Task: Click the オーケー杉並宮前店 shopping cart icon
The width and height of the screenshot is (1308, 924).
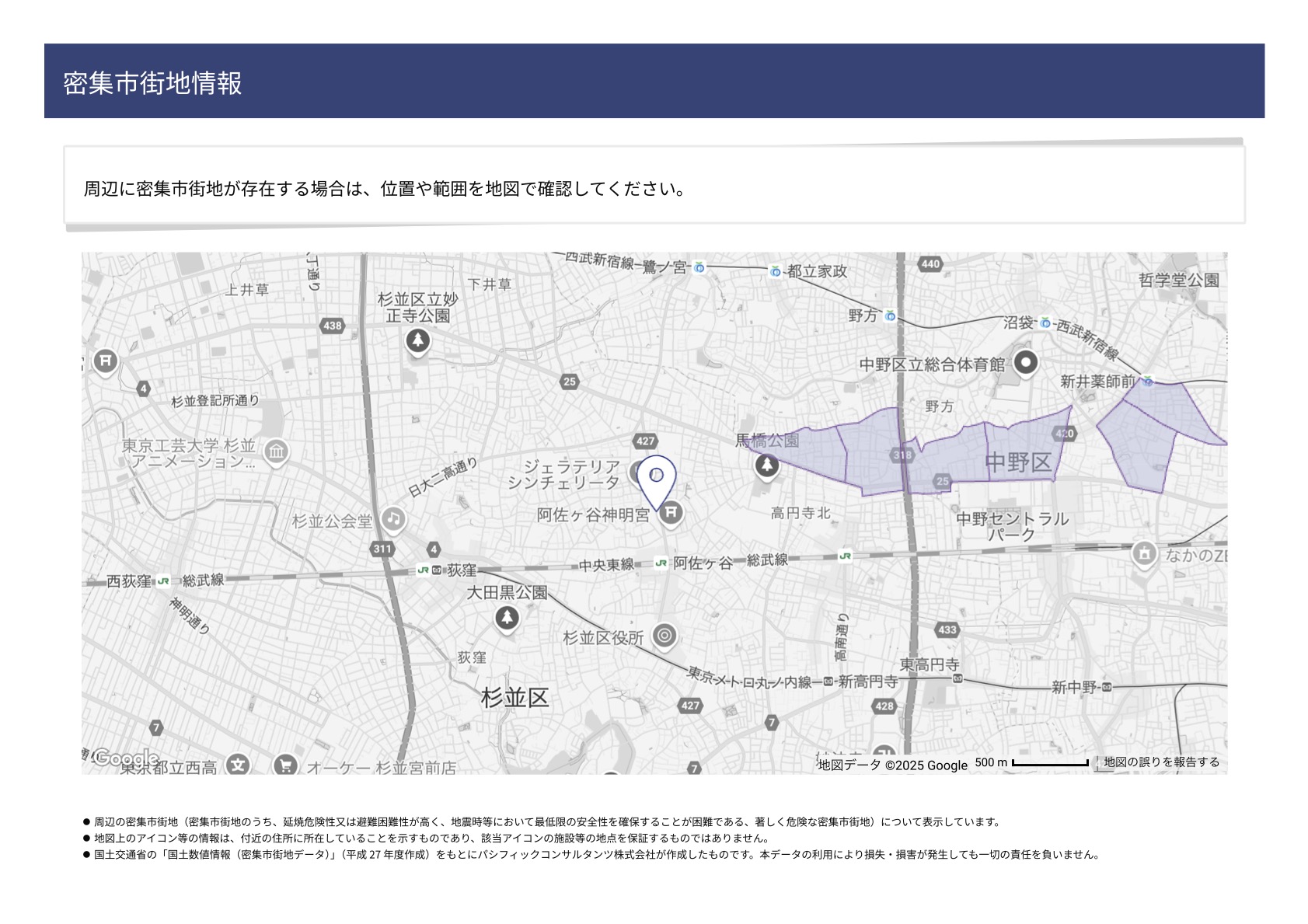Action: pos(285,765)
